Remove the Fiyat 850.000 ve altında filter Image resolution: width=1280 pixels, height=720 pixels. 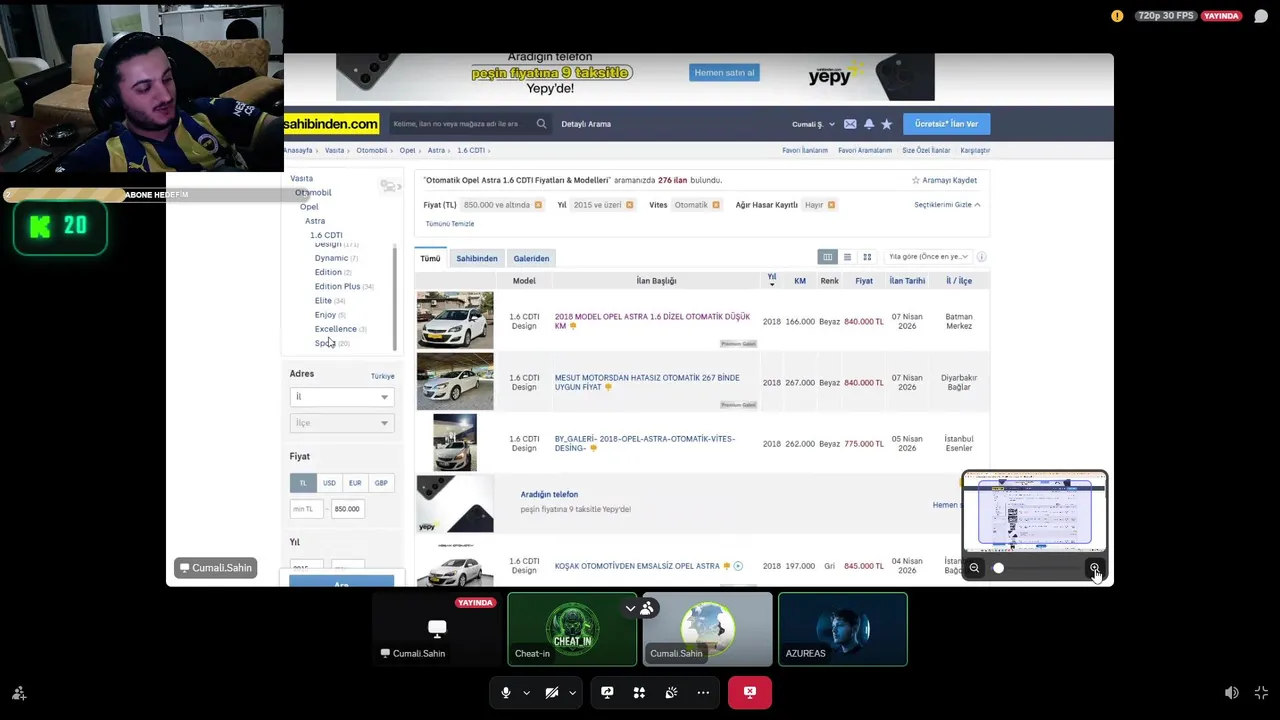pos(538,205)
